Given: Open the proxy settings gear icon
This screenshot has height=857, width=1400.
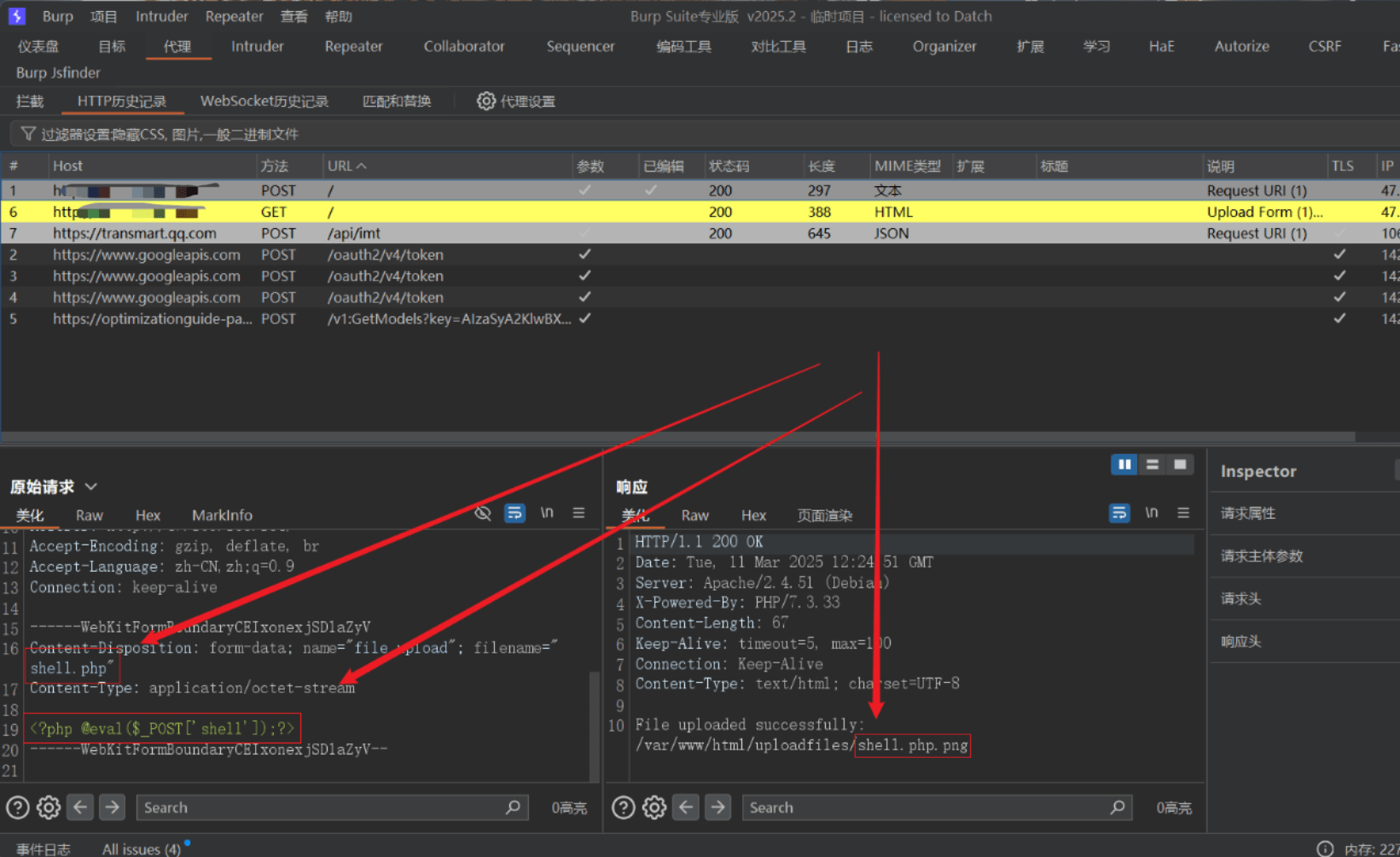Looking at the screenshot, I should click(485, 101).
